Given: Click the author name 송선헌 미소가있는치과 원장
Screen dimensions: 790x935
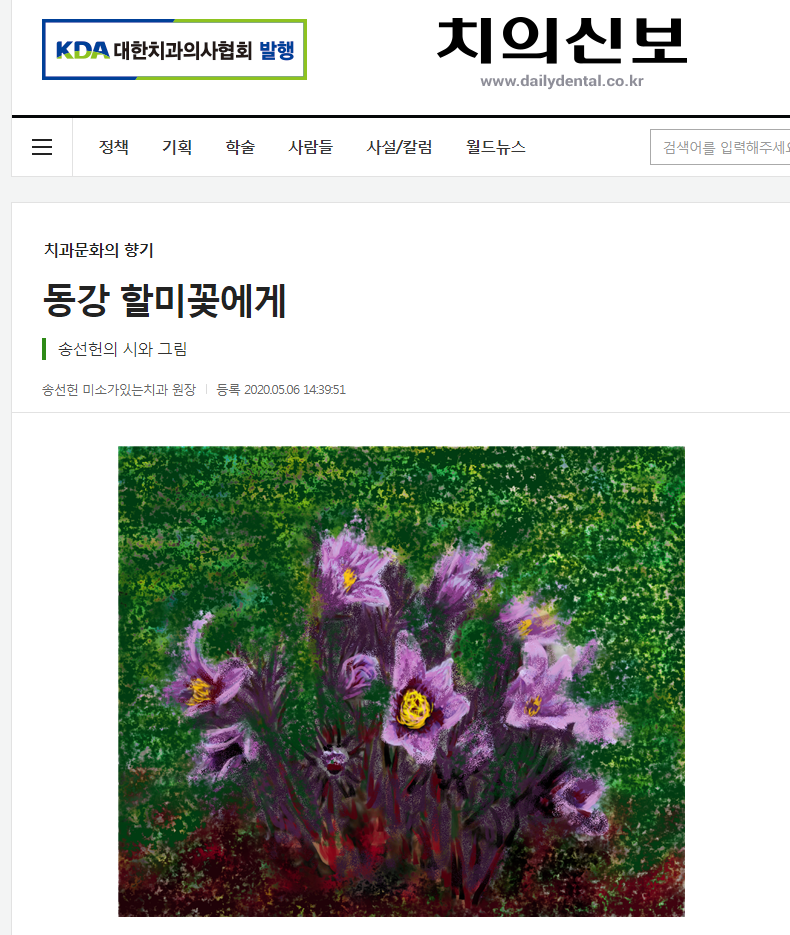Looking at the screenshot, I should point(119,389).
